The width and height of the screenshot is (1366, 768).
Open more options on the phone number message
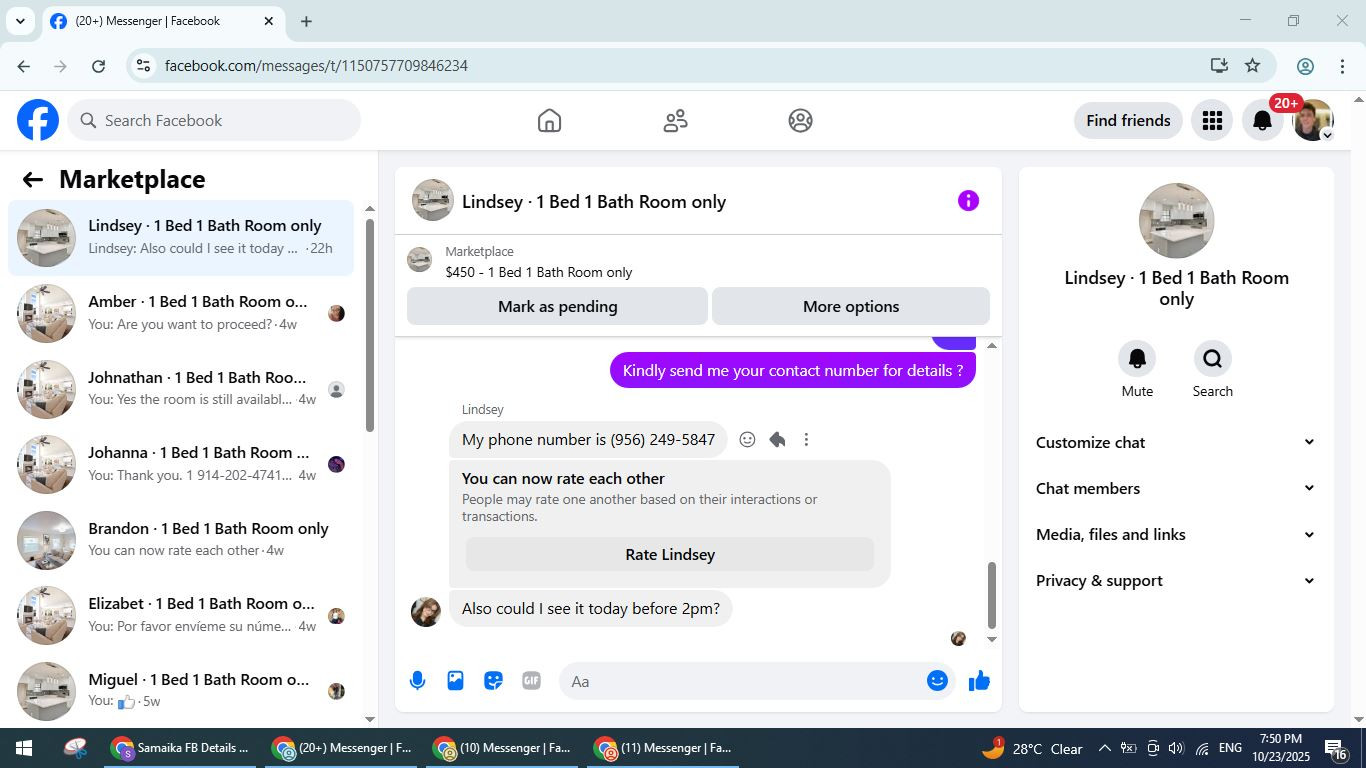click(x=806, y=439)
